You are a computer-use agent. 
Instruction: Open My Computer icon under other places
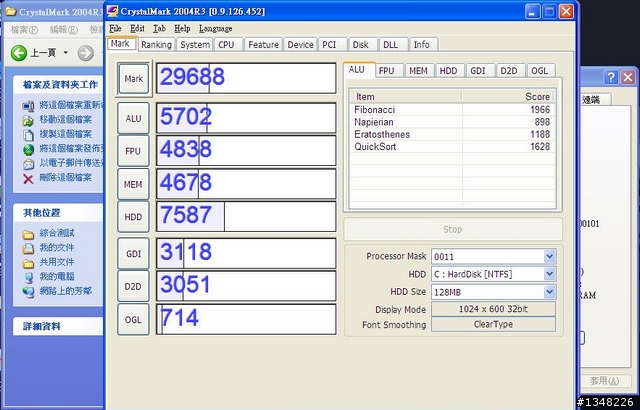28,277
